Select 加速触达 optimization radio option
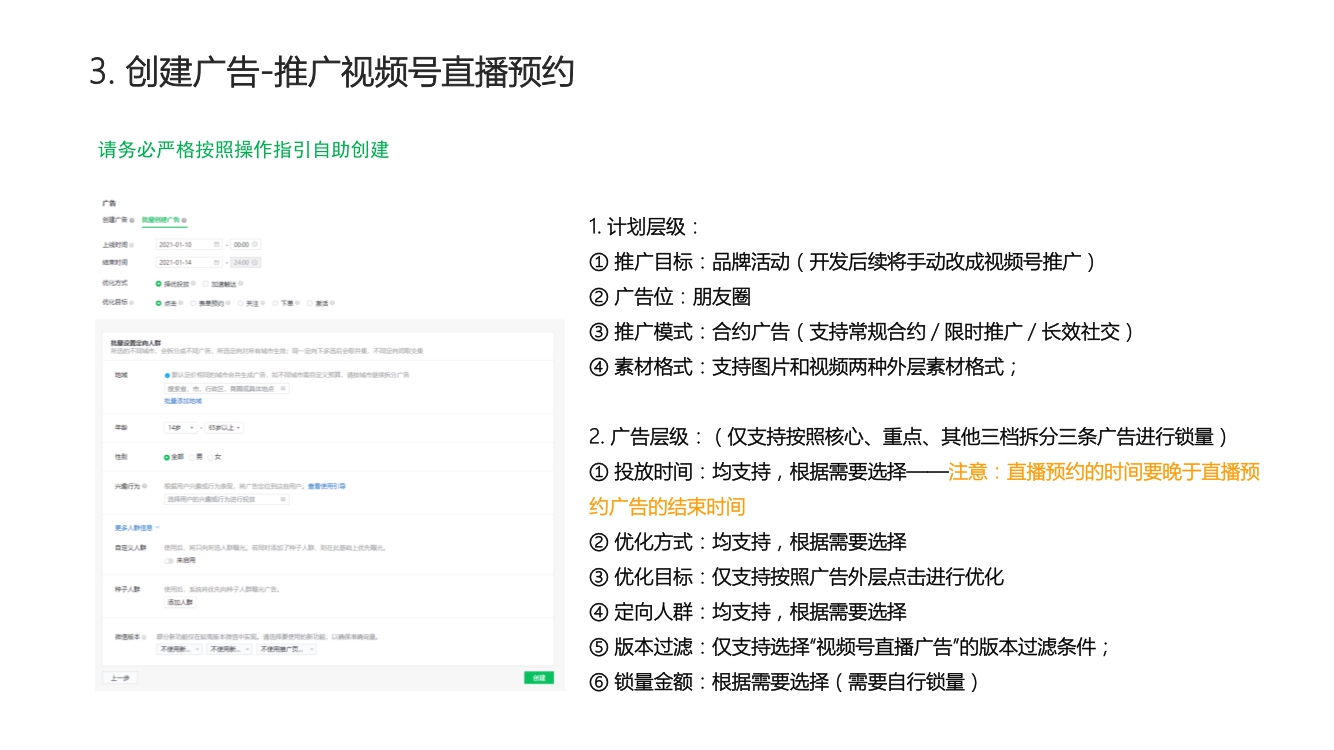Image resolution: width=1334 pixels, height=750 pixels. [204, 284]
